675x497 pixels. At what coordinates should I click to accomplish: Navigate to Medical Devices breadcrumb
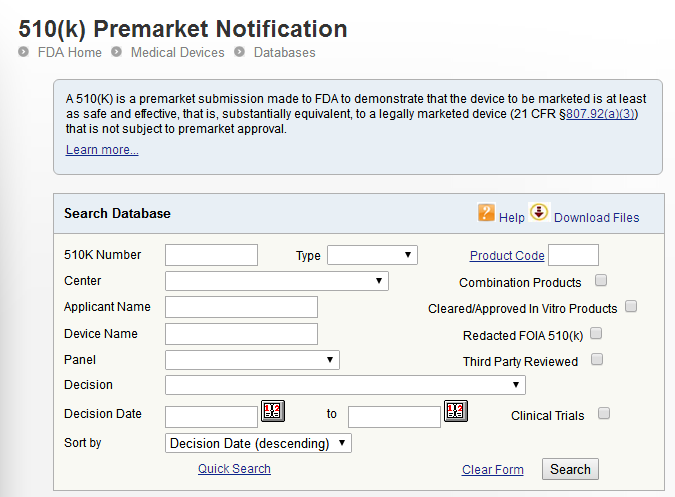tap(177, 52)
